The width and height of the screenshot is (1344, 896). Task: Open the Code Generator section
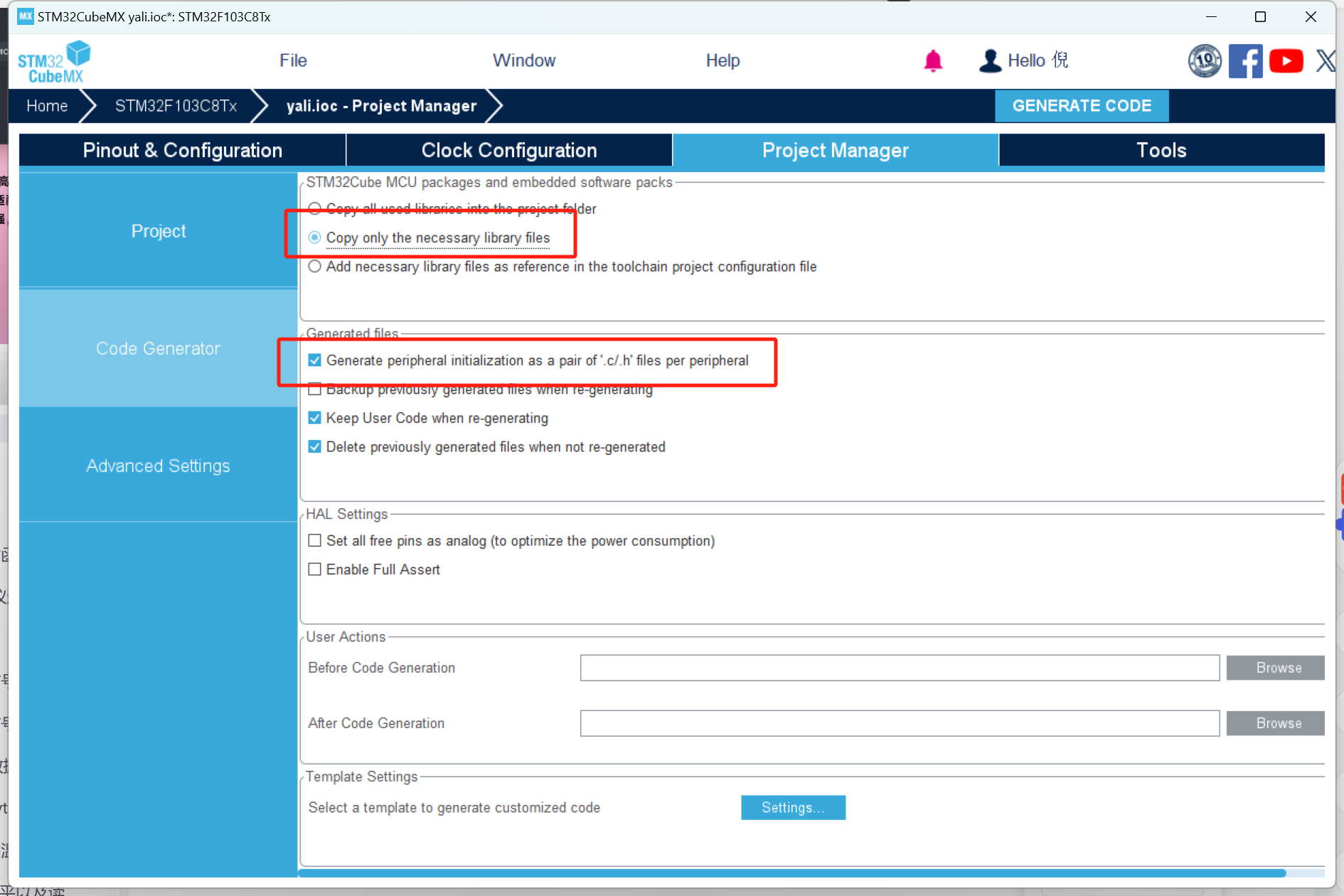158,348
